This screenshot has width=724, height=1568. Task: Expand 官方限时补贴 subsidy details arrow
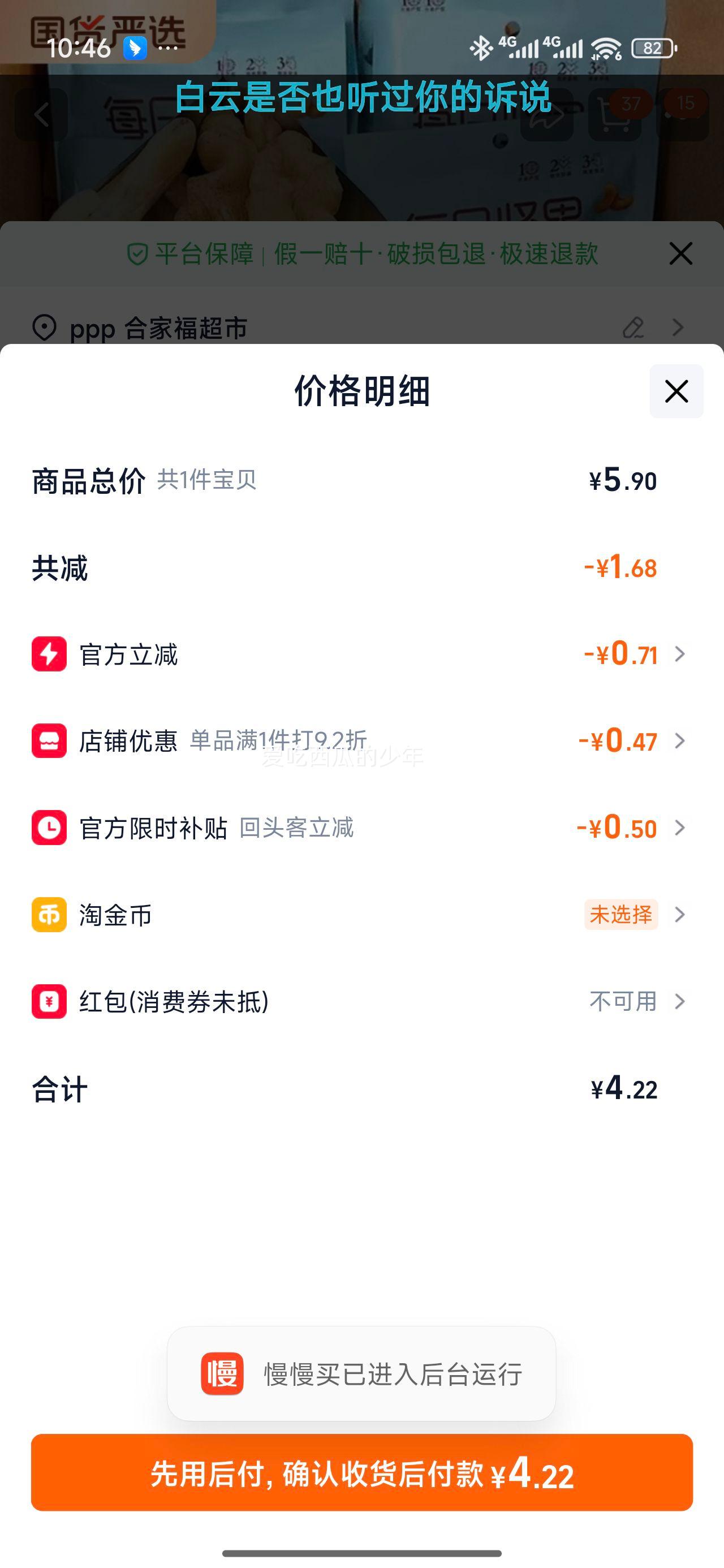pos(680,828)
